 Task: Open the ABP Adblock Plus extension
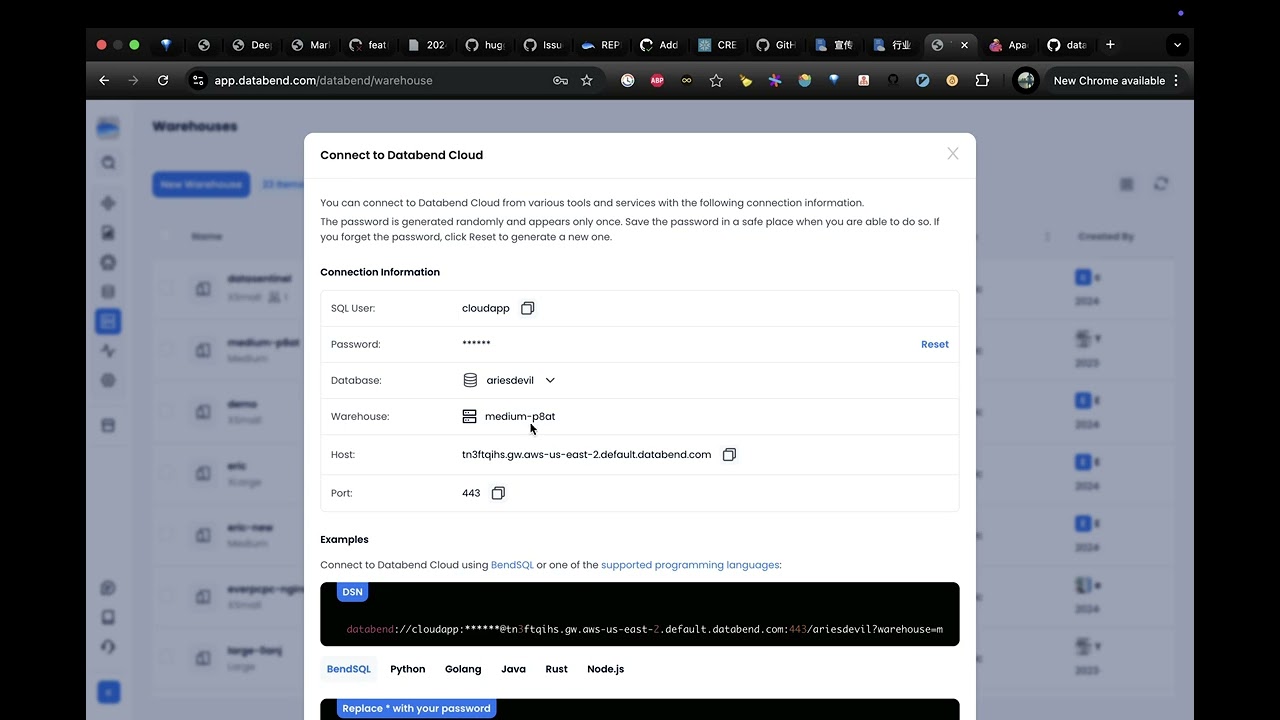pos(657,80)
